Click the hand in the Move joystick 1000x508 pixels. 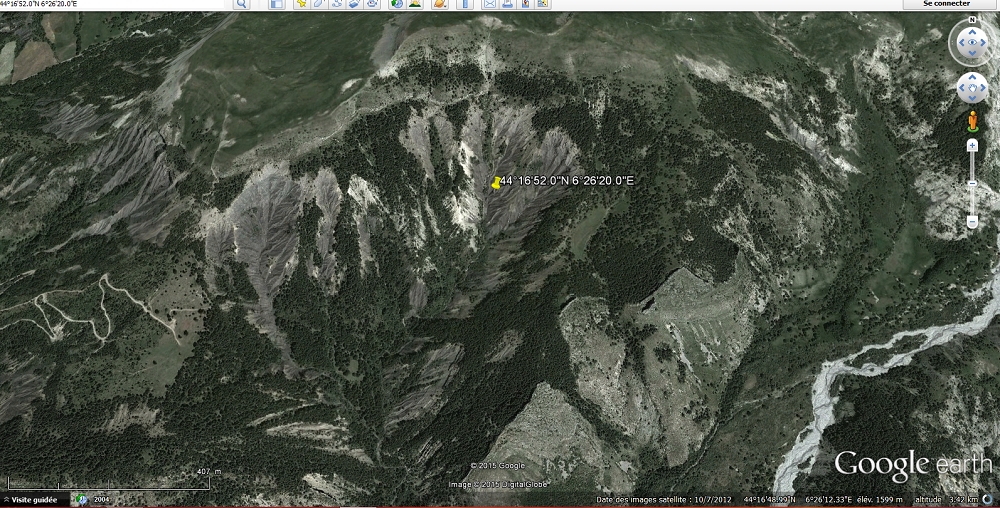tap(972, 89)
